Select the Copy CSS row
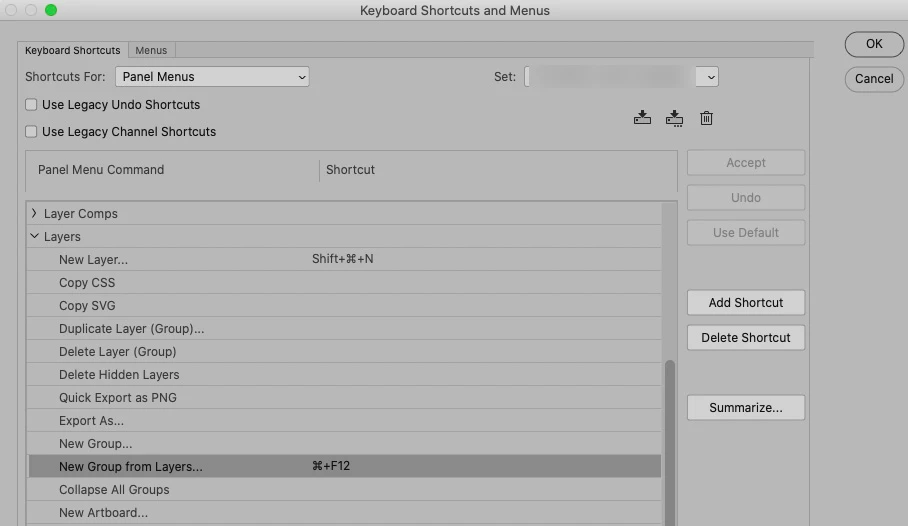 344,283
